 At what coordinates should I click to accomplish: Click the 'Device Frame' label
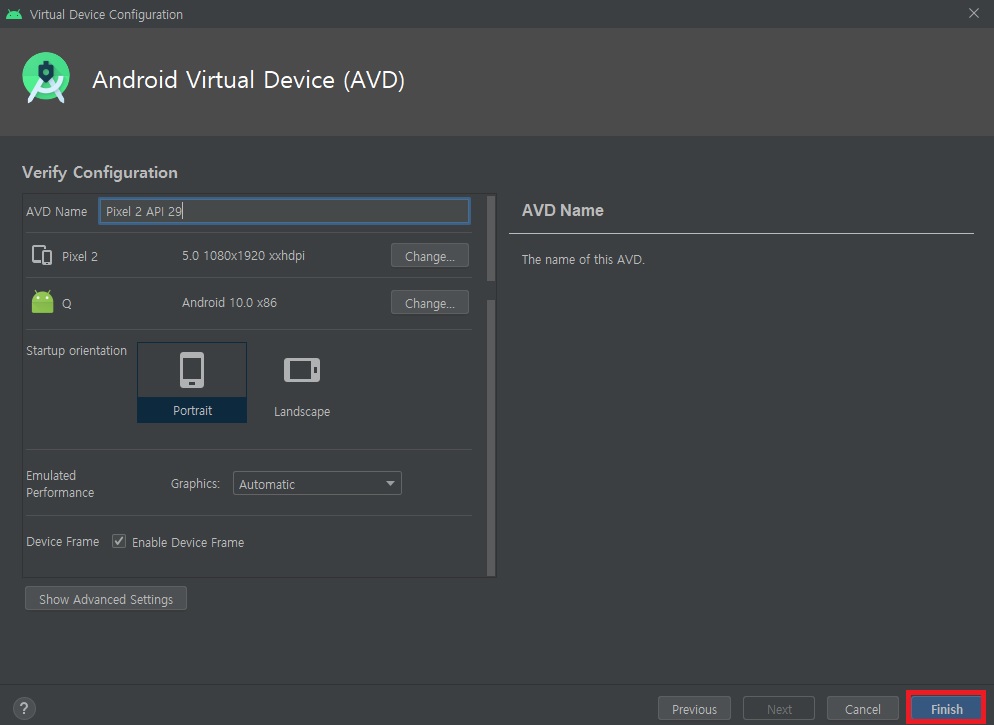tap(63, 541)
